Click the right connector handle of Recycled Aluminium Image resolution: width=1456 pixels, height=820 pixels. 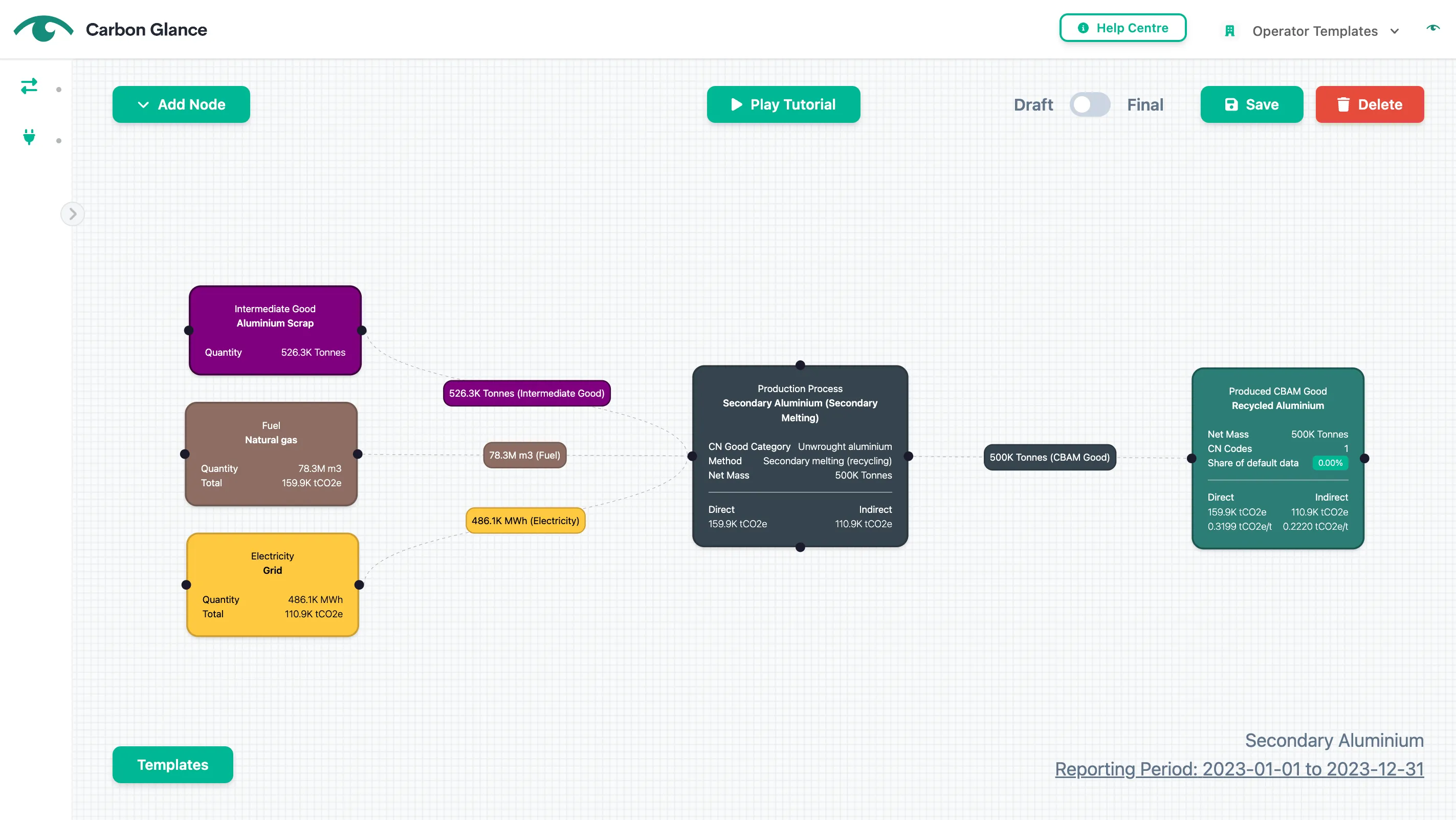point(1364,459)
